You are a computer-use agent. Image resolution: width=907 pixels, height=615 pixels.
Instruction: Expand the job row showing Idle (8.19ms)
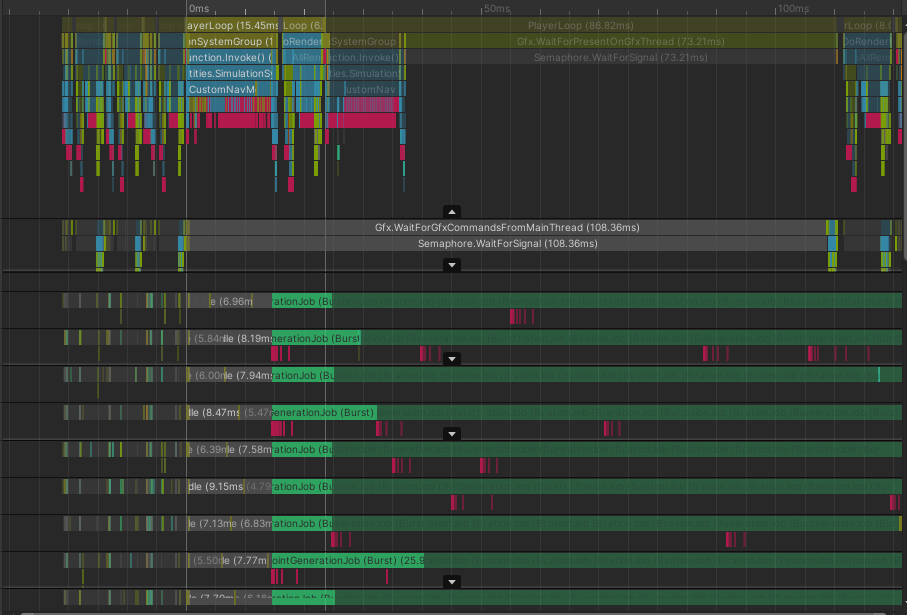(x=452, y=358)
